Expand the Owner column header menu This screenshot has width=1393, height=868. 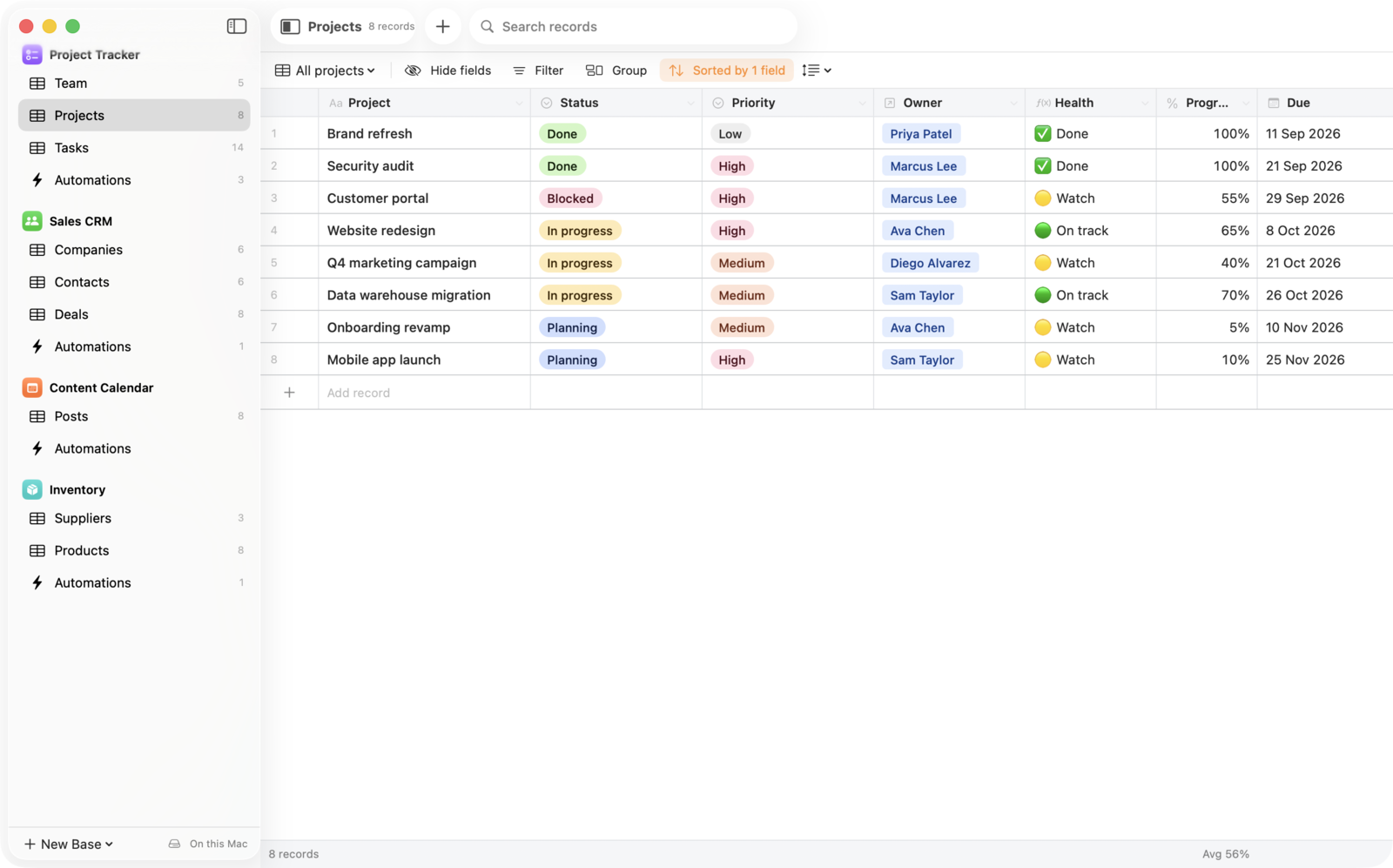pos(1013,103)
